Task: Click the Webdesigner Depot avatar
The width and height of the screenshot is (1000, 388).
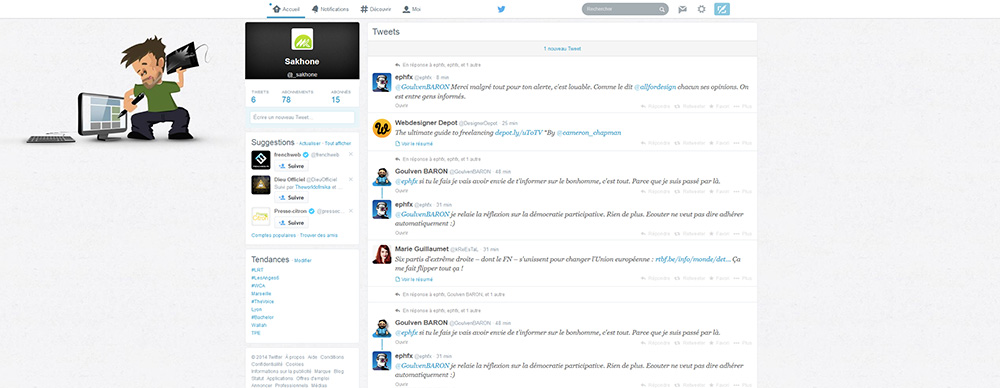Action: point(381,128)
